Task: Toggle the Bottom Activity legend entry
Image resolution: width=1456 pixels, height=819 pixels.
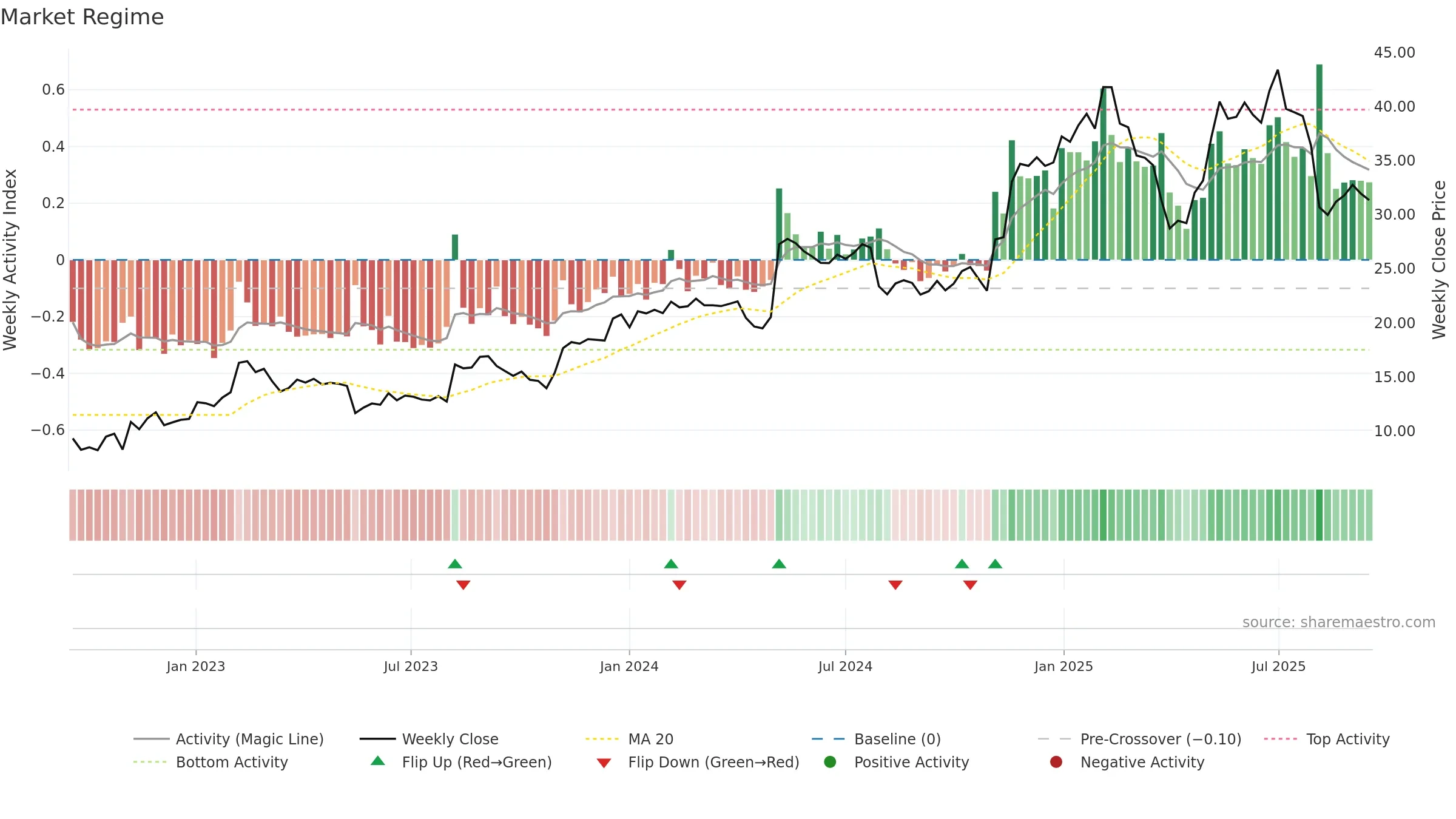Action: pos(211,762)
